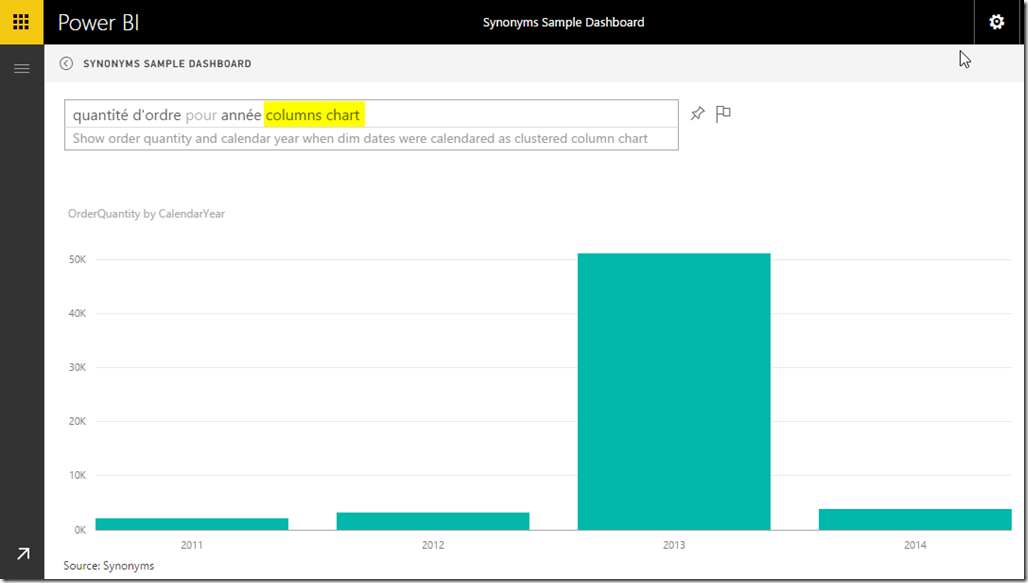This screenshot has height=583, width=1028.
Task: Flag this Q&A result
Action: coord(723,113)
